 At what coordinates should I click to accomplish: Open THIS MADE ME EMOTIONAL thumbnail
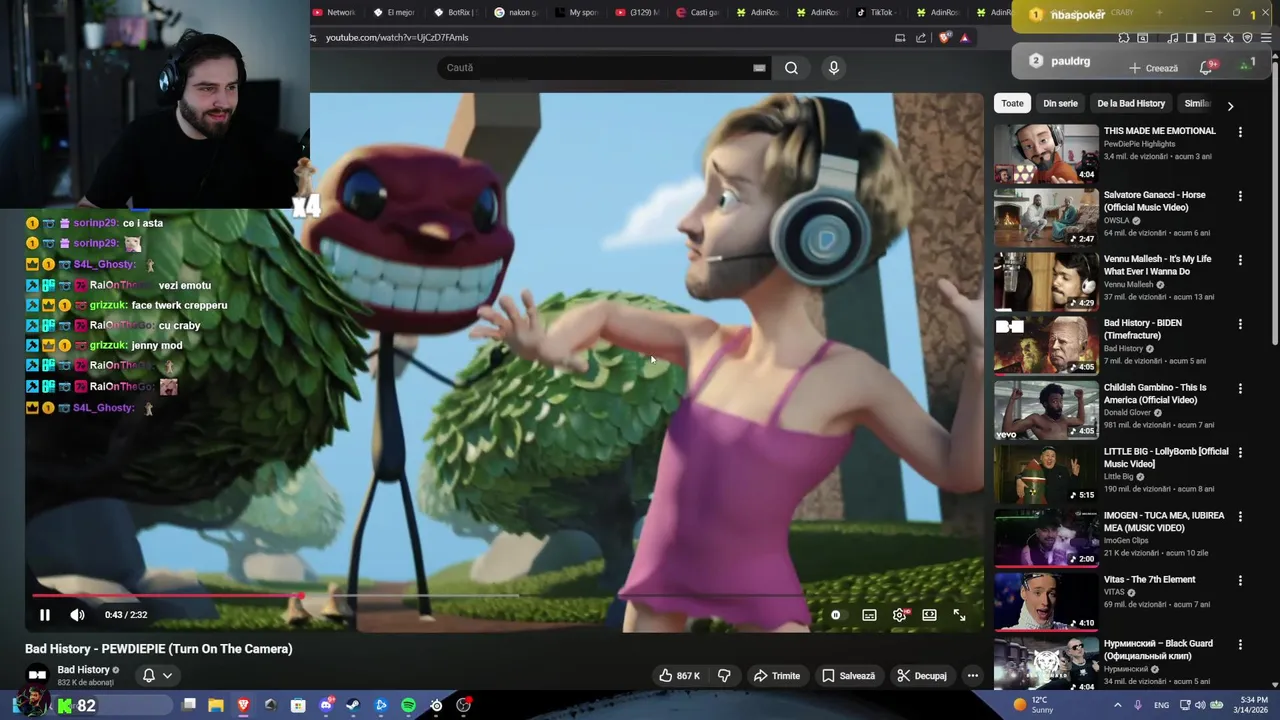pos(1046,153)
